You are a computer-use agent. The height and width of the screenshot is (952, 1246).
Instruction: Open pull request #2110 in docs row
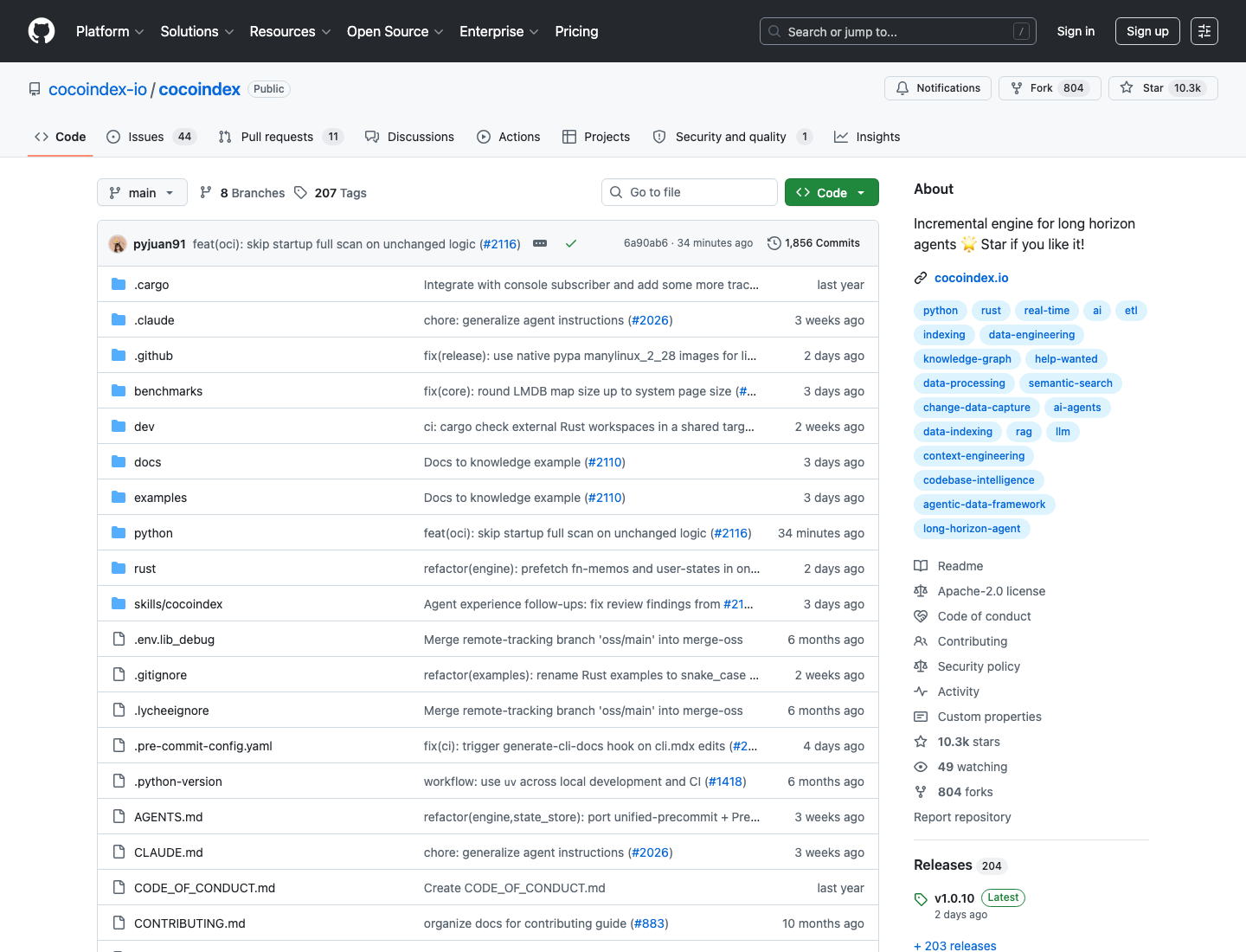click(x=605, y=462)
